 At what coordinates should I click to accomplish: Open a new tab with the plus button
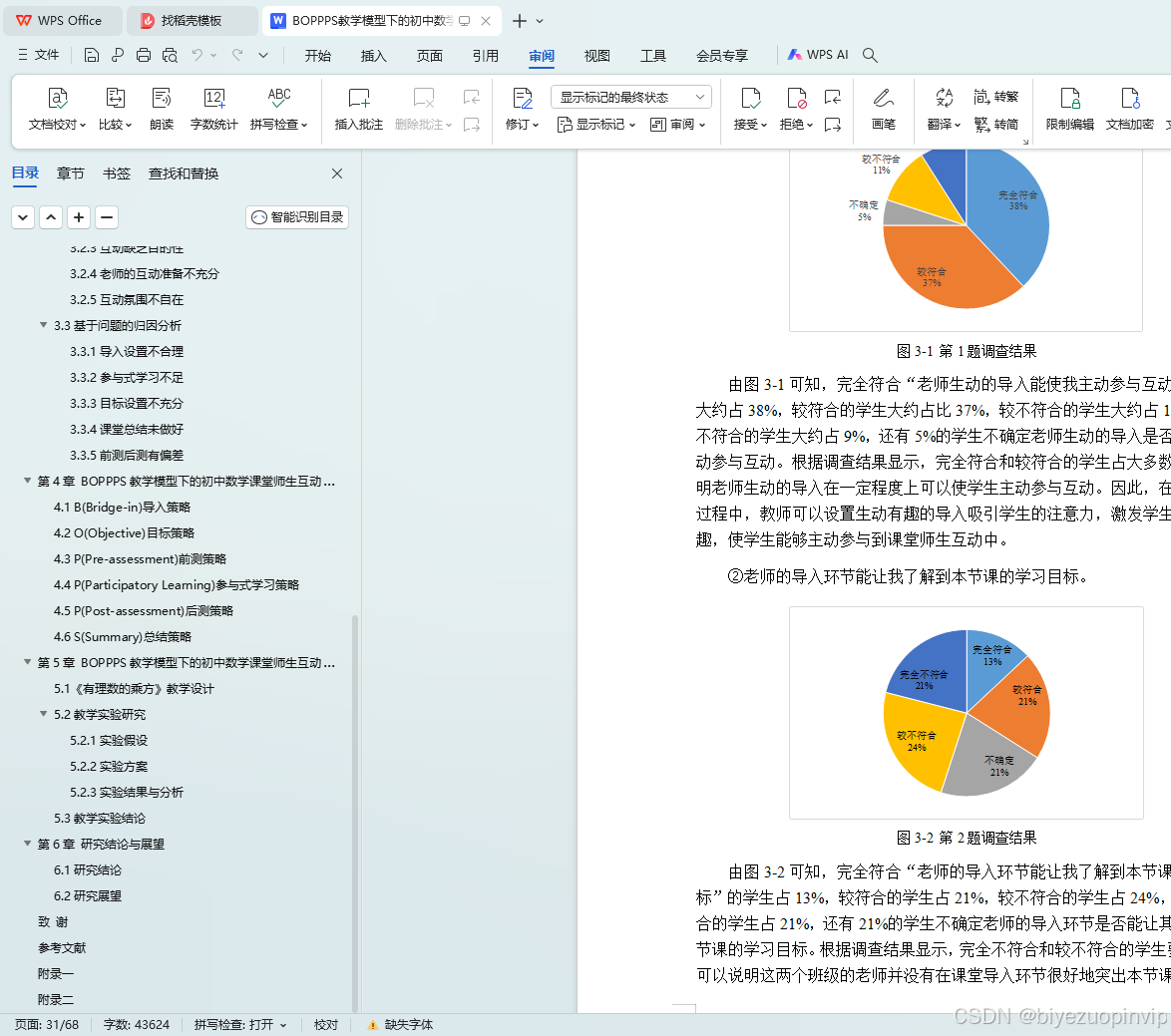pos(520,21)
